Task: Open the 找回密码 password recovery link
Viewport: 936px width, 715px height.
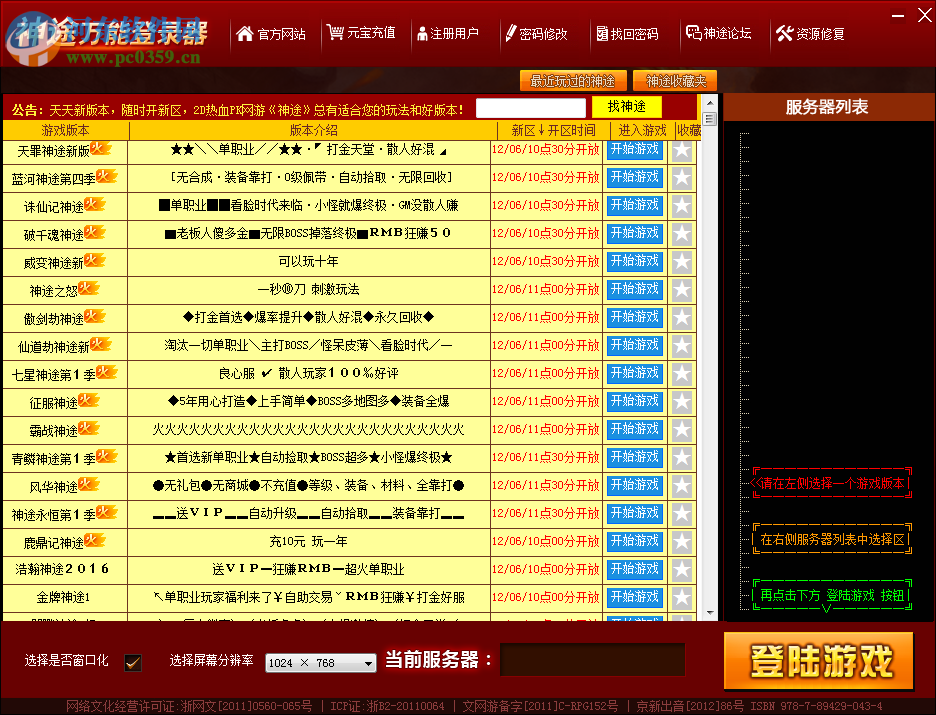Action: click(x=627, y=33)
